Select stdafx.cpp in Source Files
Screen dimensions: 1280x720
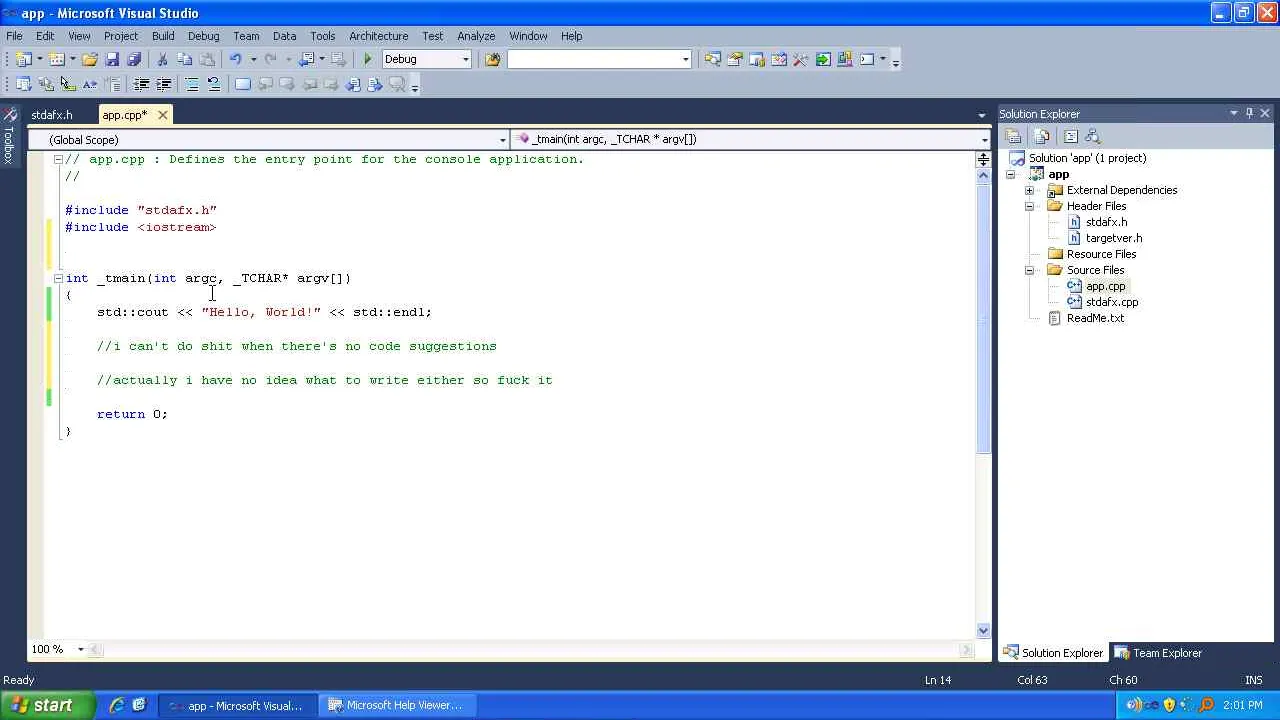[x=1111, y=302]
